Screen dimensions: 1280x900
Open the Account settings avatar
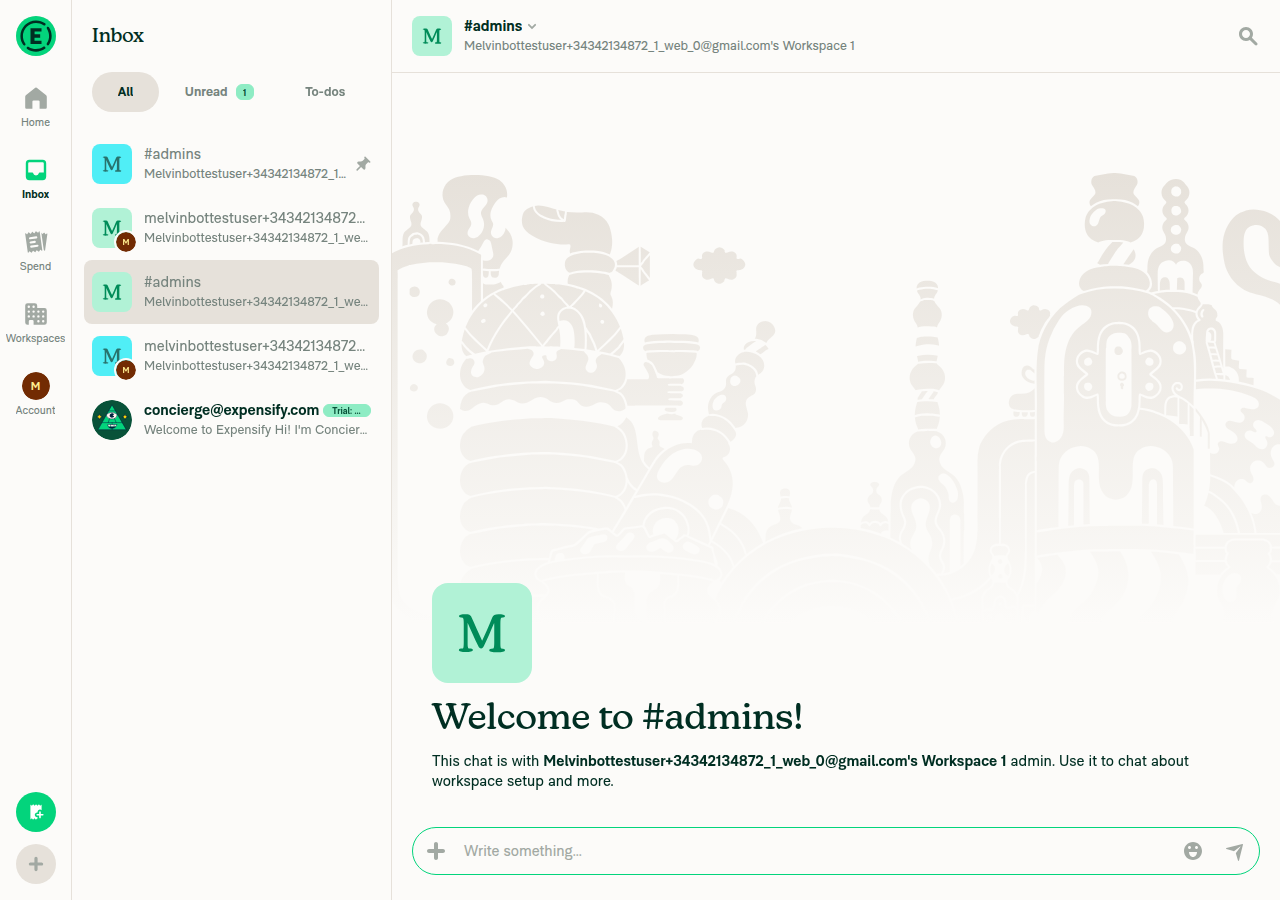(36, 395)
